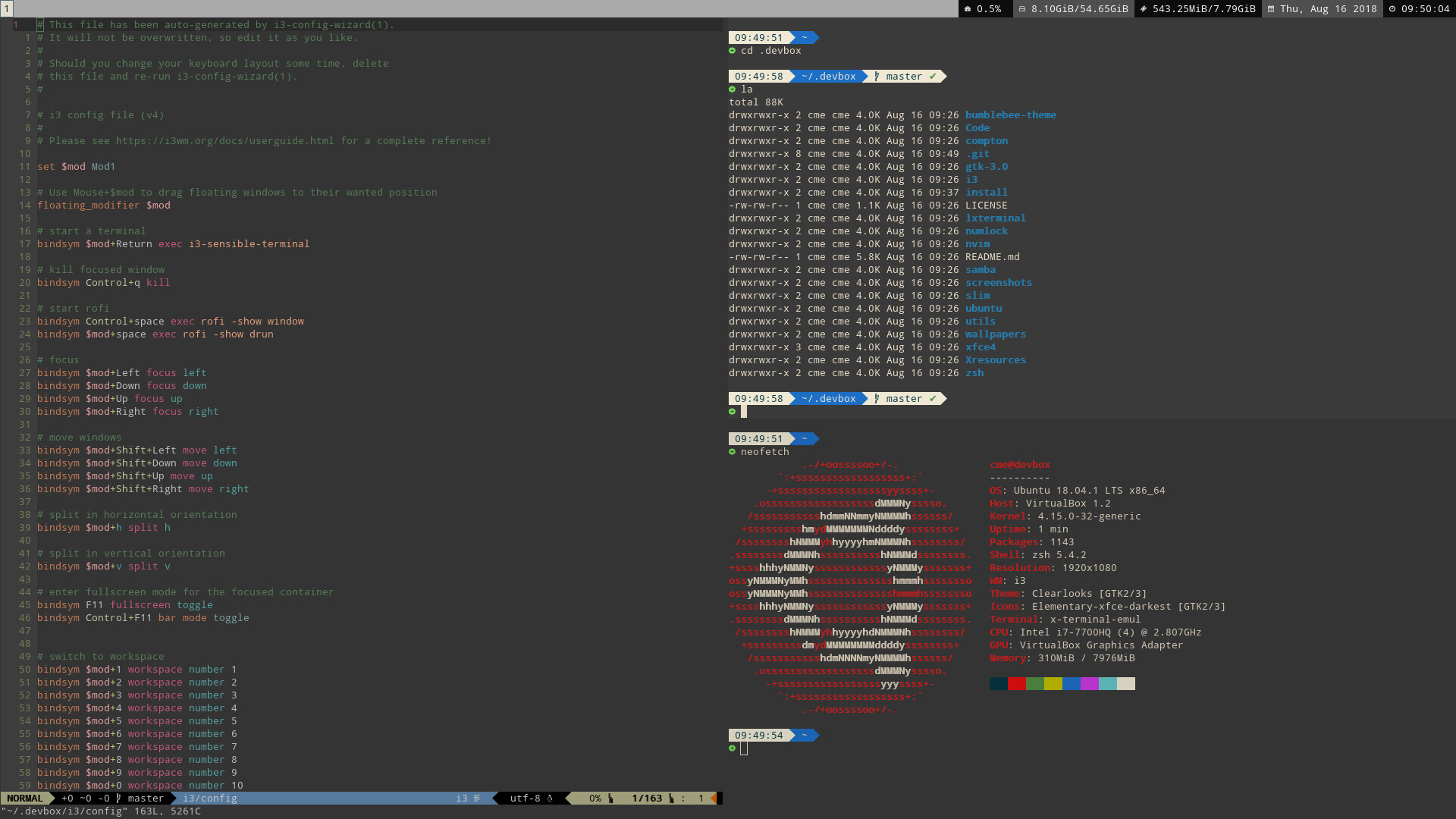1456x819 pixels.
Task: Click the 'wallpapers' directory in the listing
Action: [x=995, y=334]
